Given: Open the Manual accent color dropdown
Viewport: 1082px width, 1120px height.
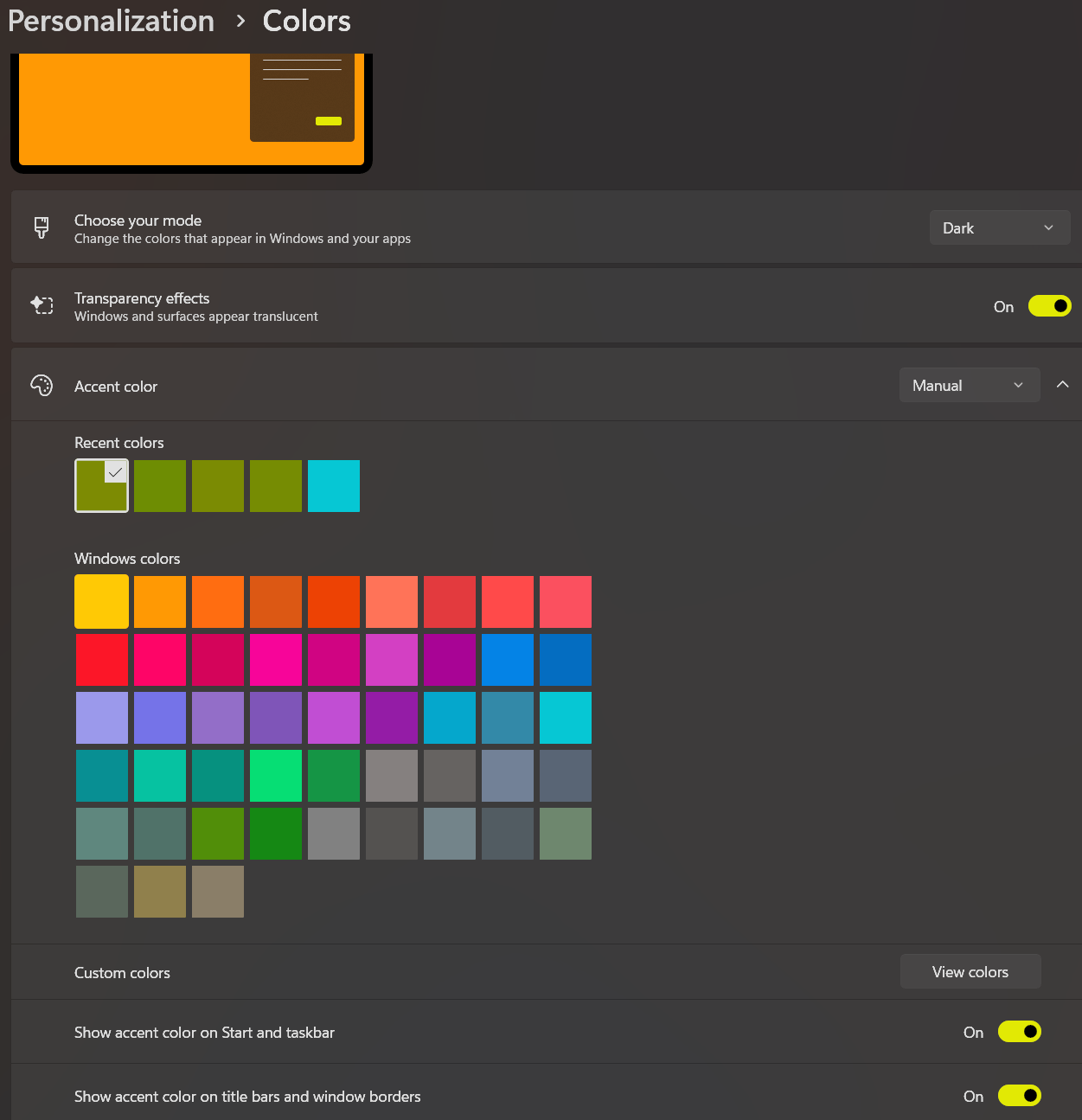Looking at the screenshot, I should (970, 385).
